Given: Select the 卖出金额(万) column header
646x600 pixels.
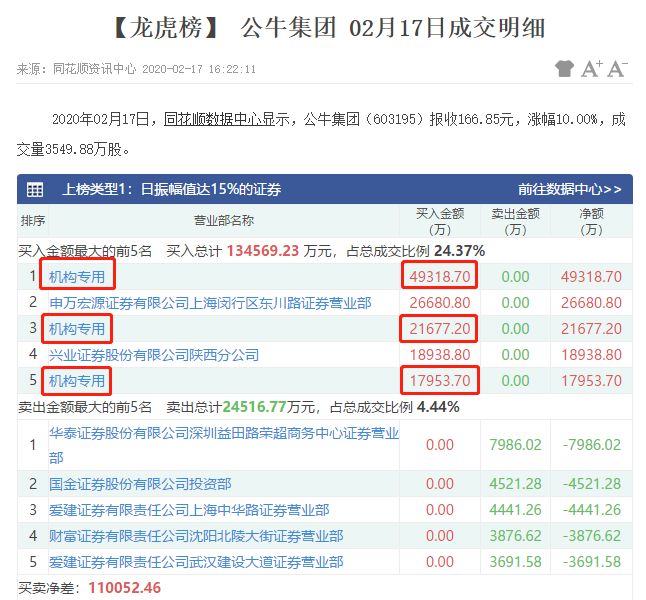Looking at the screenshot, I should (x=515, y=221).
